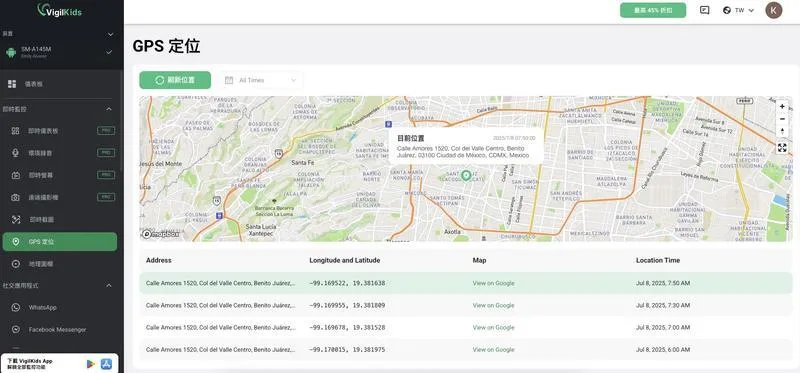Open the geofence menu item
The height and width of the screenshot is (373, 800).
(60, 264)
